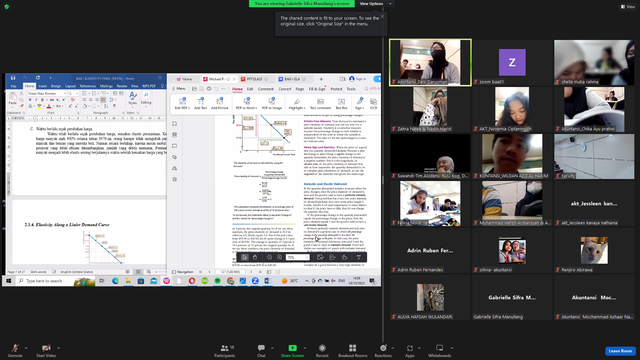The width and height of the screenshot is (640, 360).
Task: Click View button in Zoom corner
Action: 628,7
